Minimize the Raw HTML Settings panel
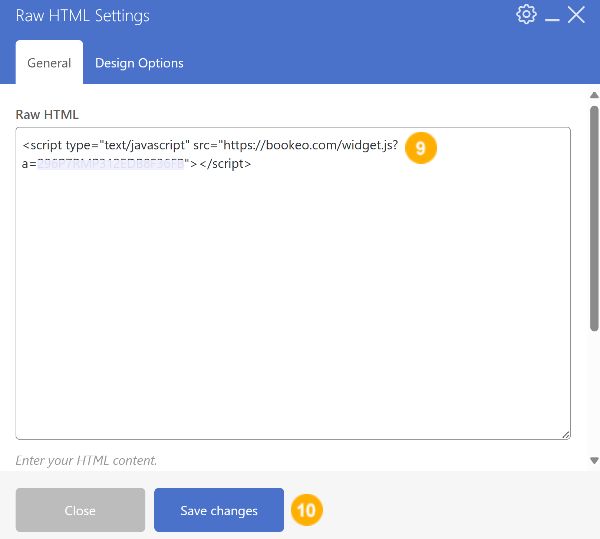Screen dimensions: 600x539 [552, 19]
